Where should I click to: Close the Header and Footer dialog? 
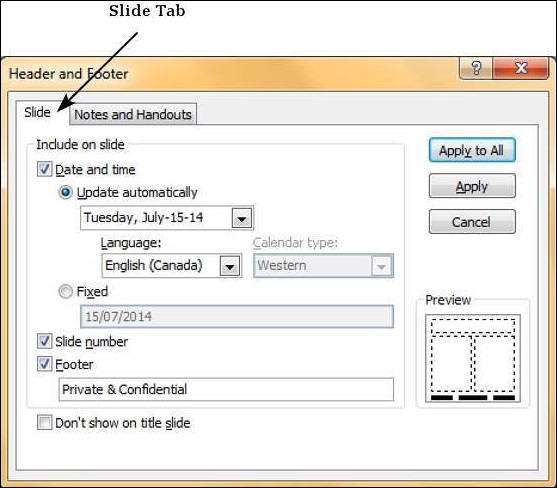point(521,67)
